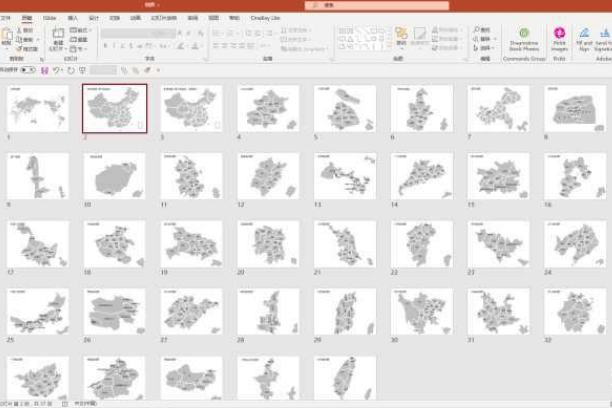
Task: Click the Paste clipboard icon
Action: (7, 37)
